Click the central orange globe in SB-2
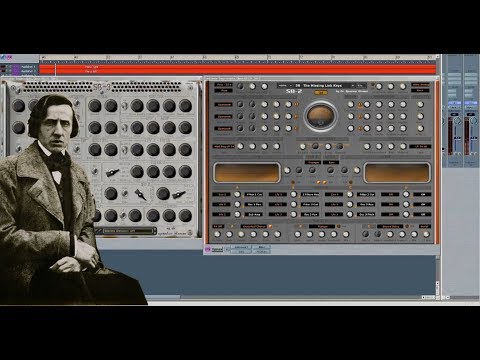 (x=320, y=116)
